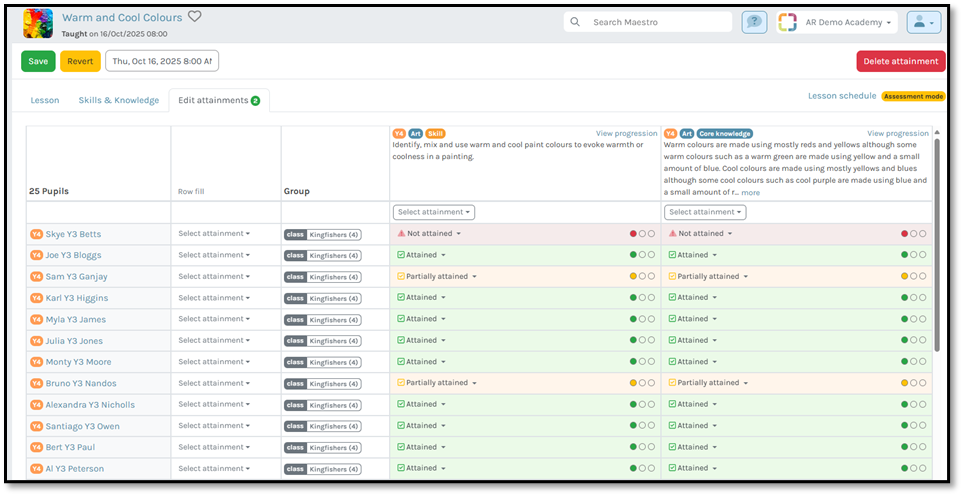Select the red circle for Skye's skill attainment

[633, 234]
